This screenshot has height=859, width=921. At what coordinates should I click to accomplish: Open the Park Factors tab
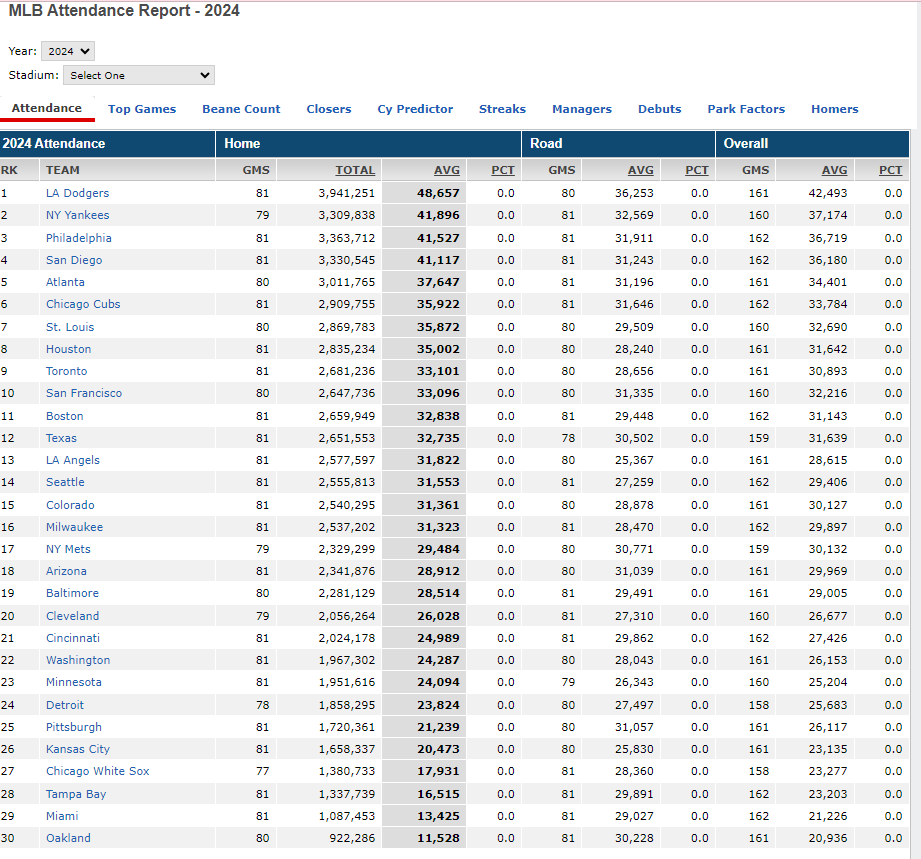[x=746, y=109]
